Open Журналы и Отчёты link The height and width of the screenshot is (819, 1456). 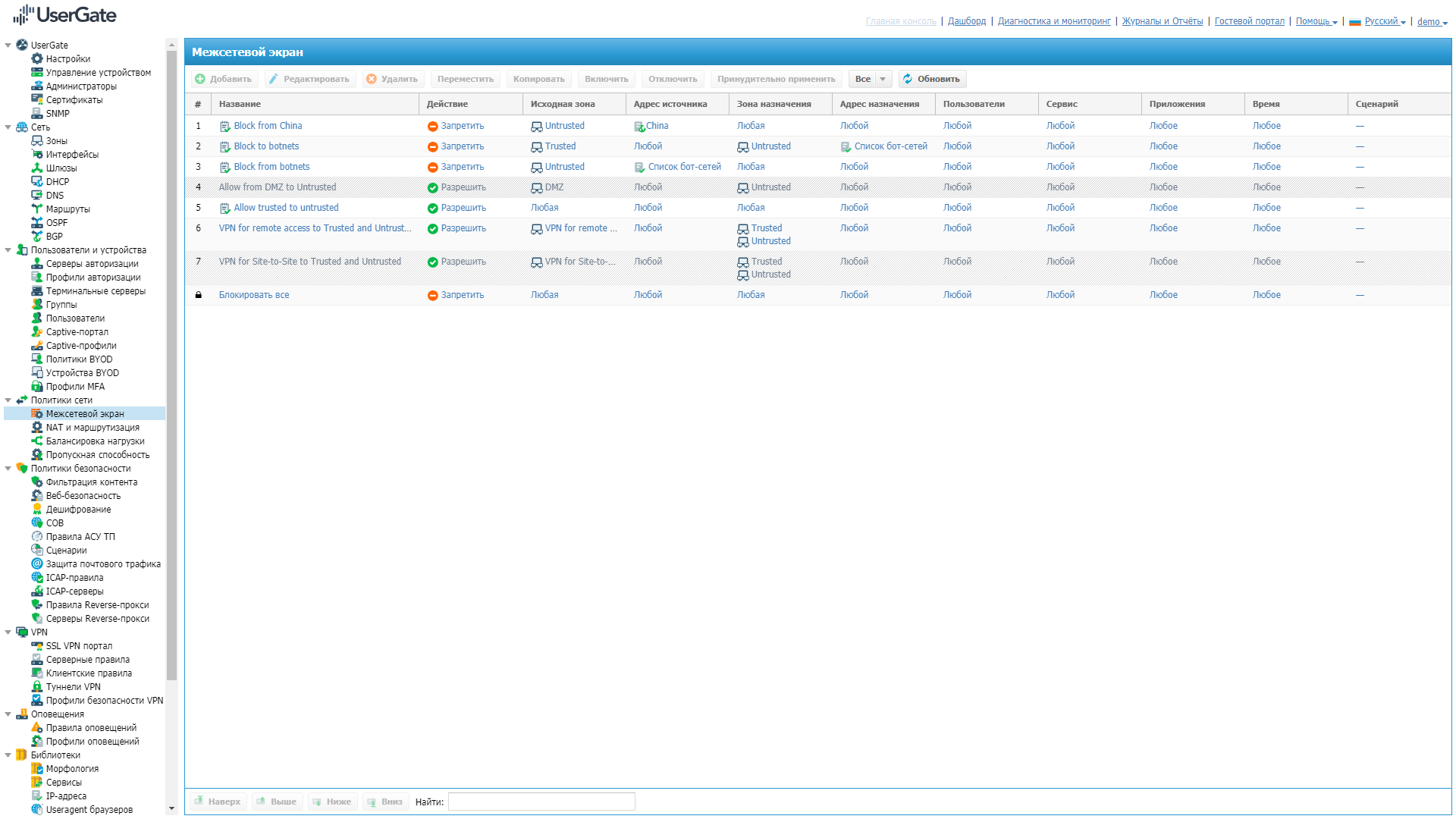click(x=1162, y=21)
